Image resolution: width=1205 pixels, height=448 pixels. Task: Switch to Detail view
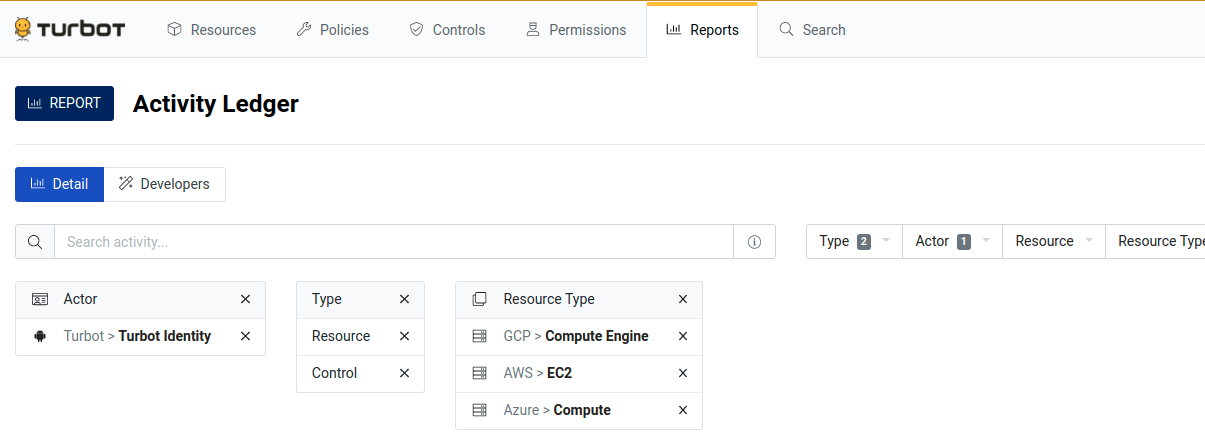(x=59, y=184)
